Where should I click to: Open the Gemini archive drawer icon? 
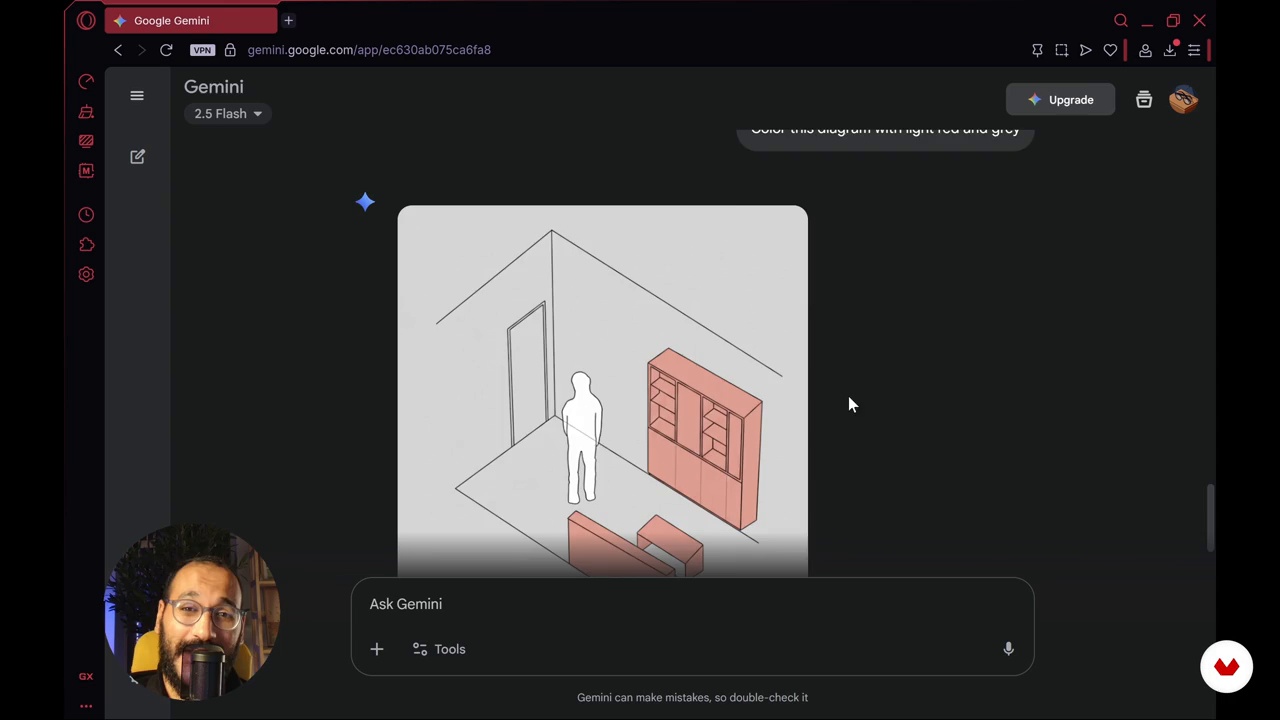[1144, 100]
